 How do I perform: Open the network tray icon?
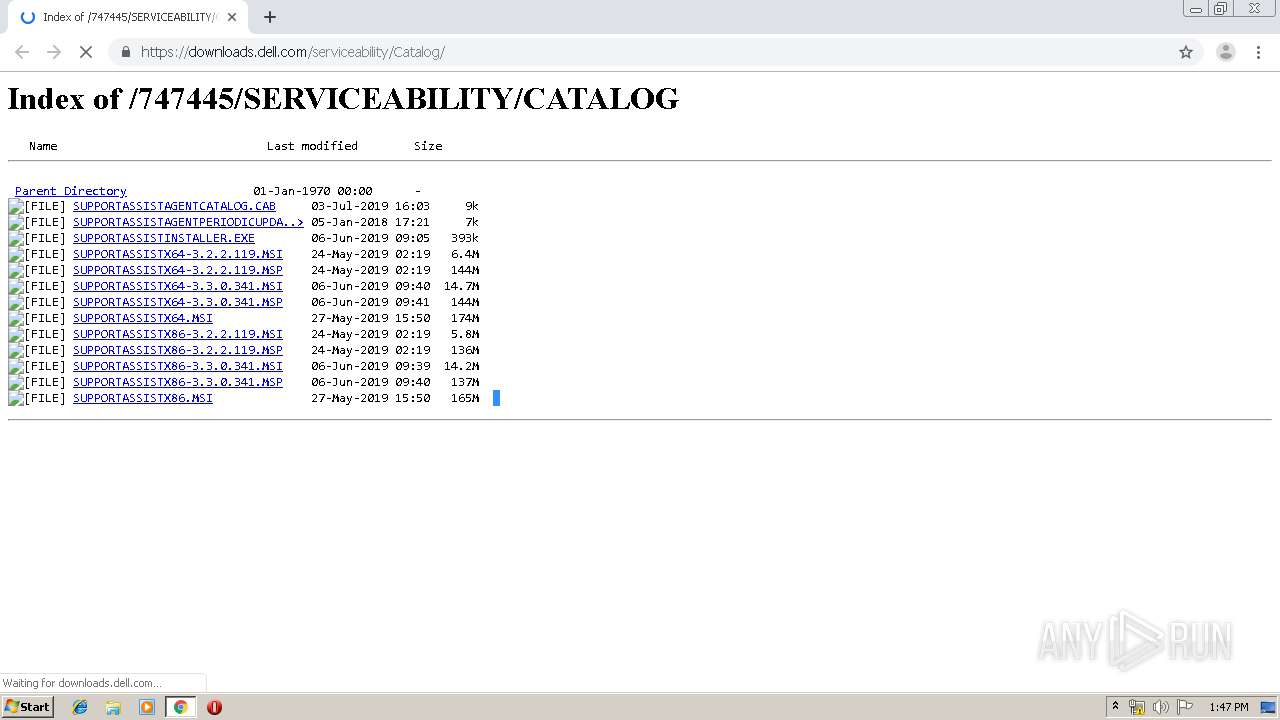pos(1137,707)
